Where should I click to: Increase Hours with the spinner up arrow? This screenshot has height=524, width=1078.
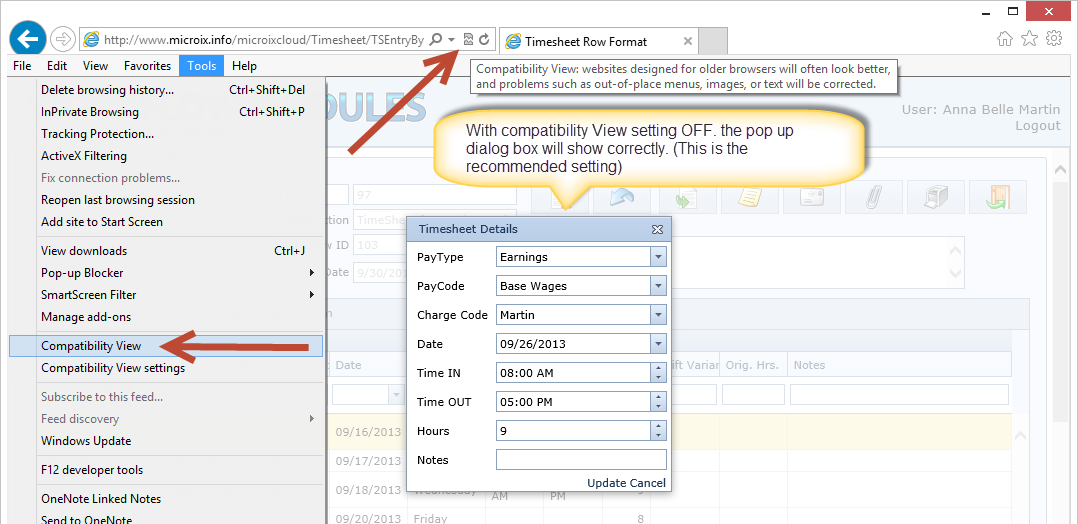click(658, 426)
